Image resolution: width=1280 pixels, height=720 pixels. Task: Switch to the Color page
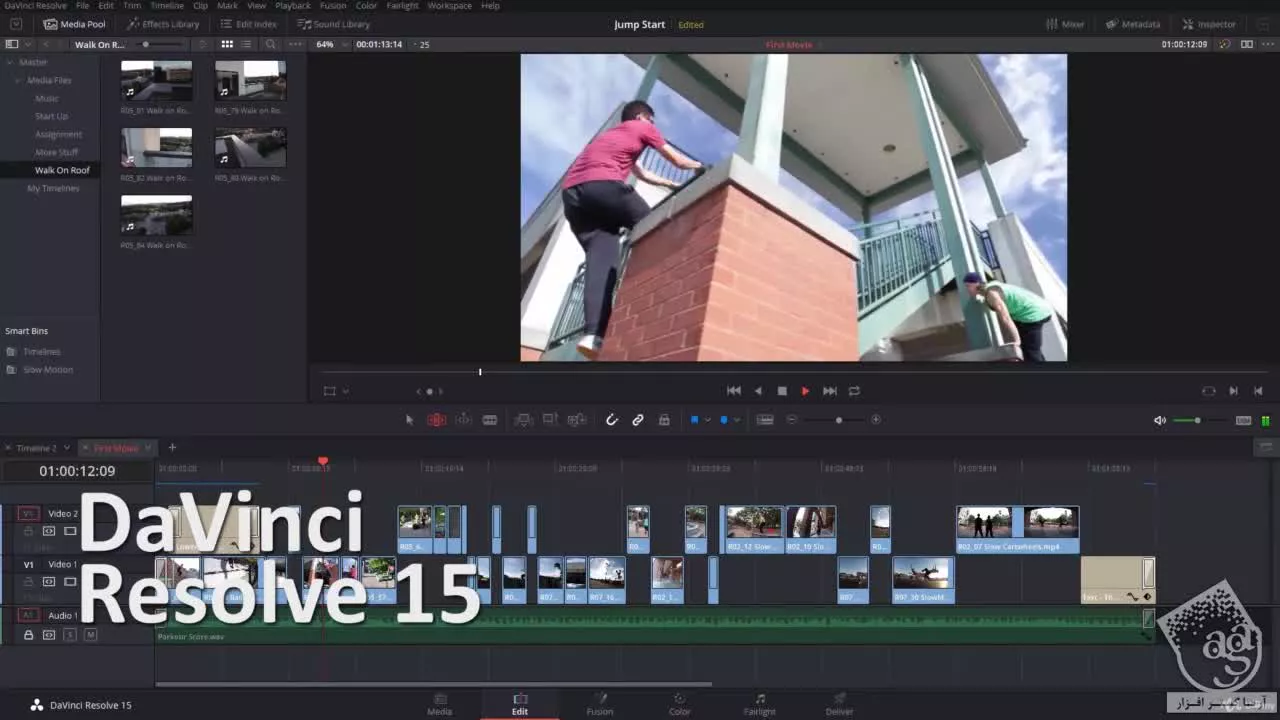point(680,704)
